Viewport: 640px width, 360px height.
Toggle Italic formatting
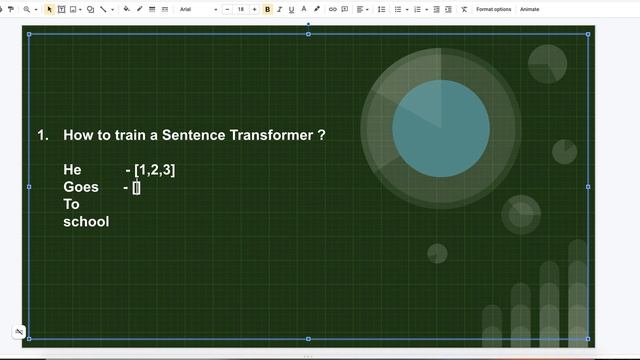coord(280,9)
